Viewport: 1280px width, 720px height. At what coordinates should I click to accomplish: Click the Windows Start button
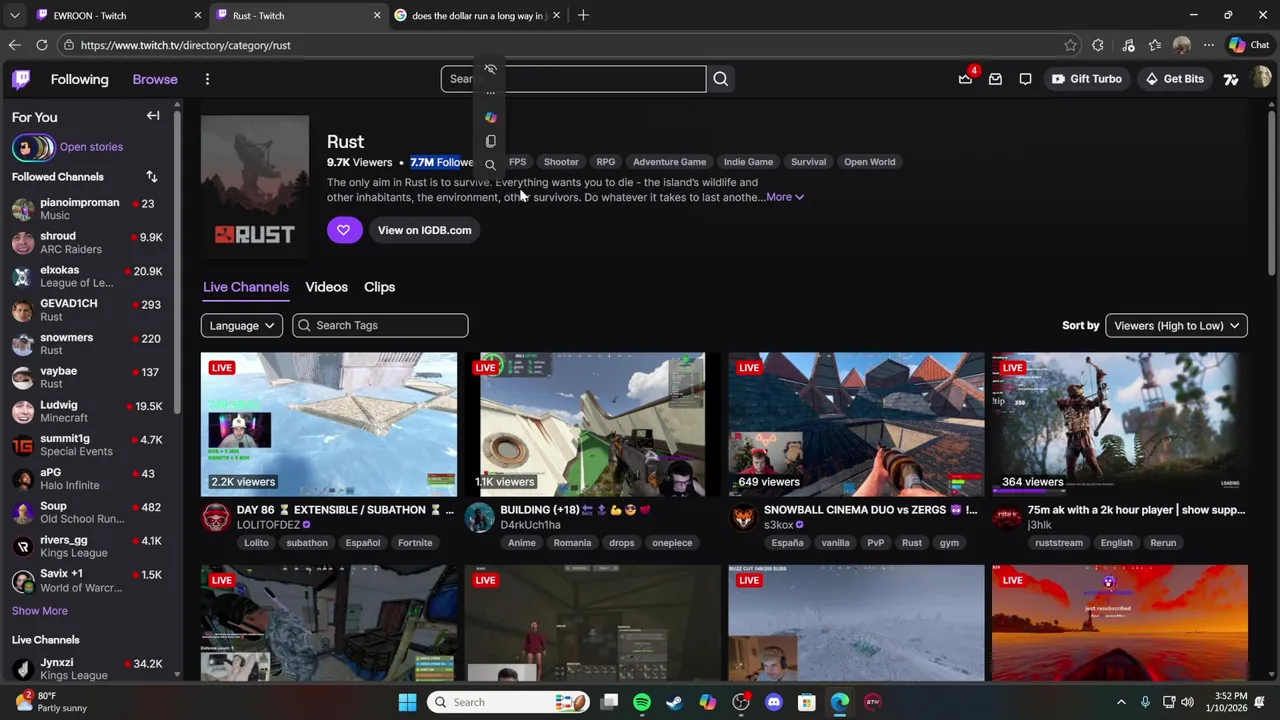click(407, 702)
